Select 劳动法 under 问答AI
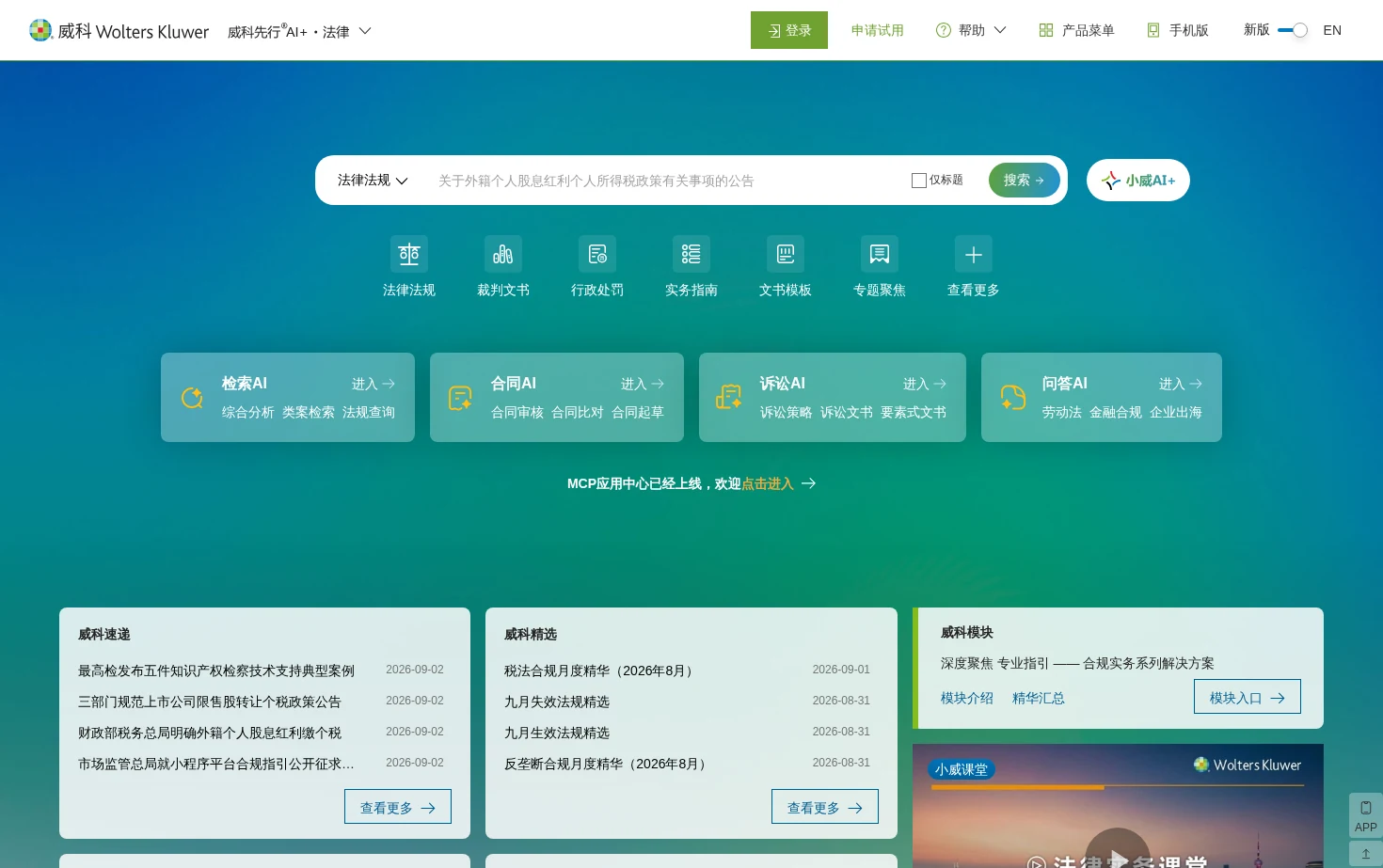Image resolution: width=1383 pixels, height=868 pixels. (1062, 412)
